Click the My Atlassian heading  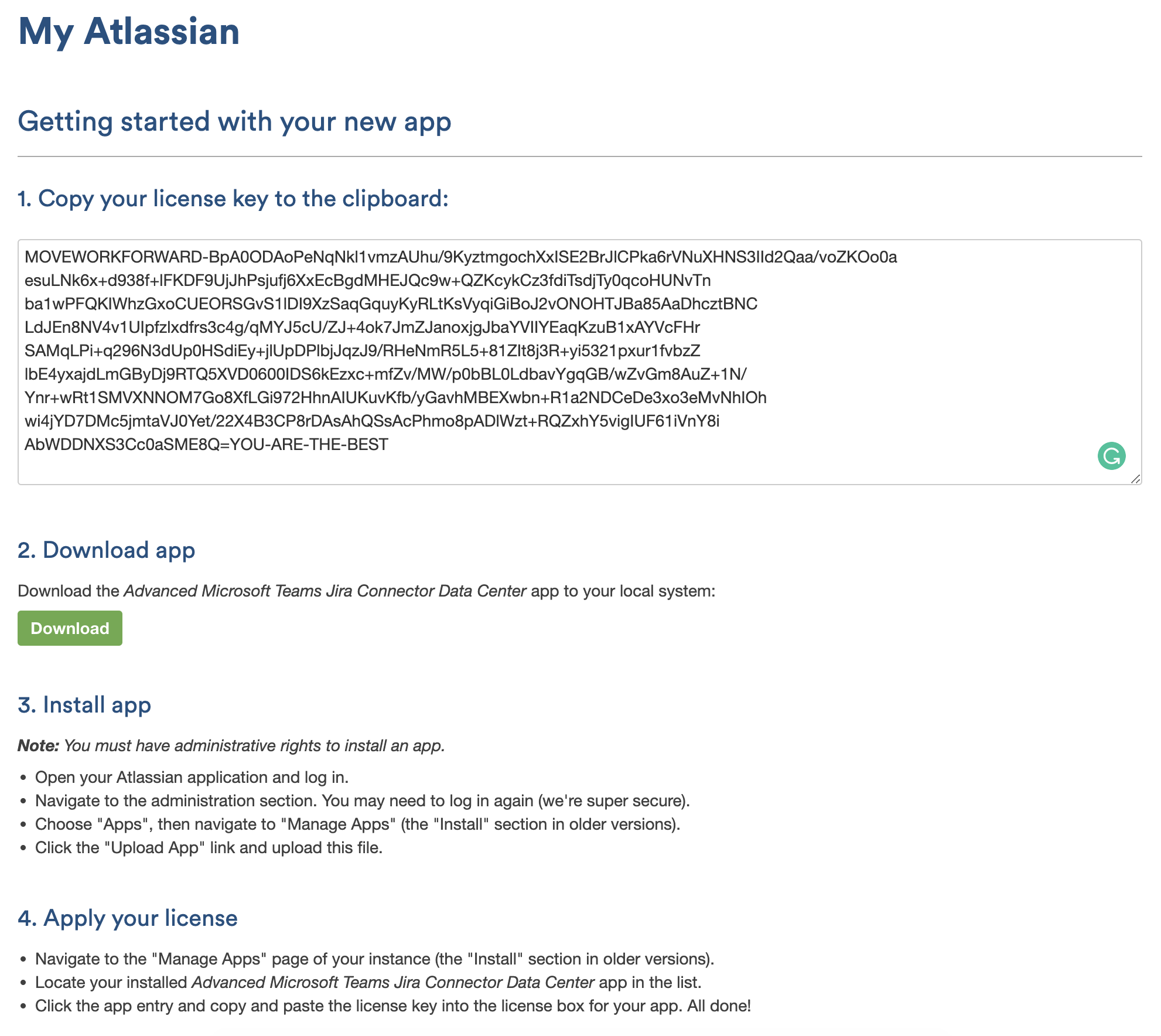click(128, 32)
